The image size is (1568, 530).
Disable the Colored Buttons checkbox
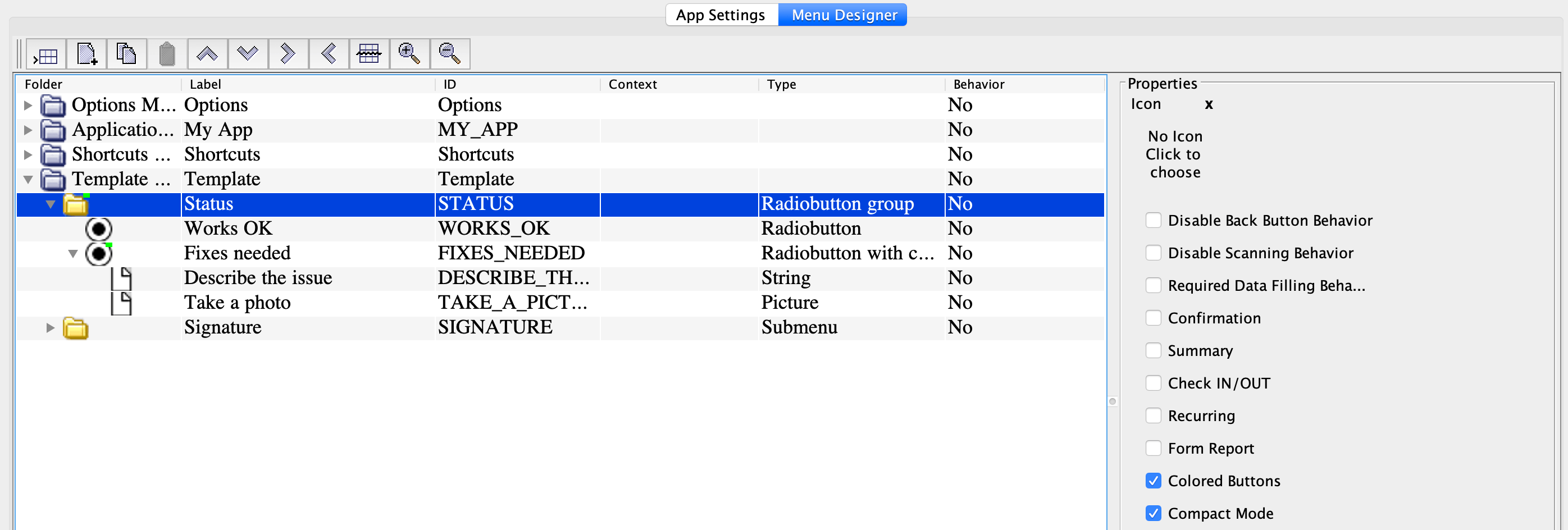pos(1154,481)
